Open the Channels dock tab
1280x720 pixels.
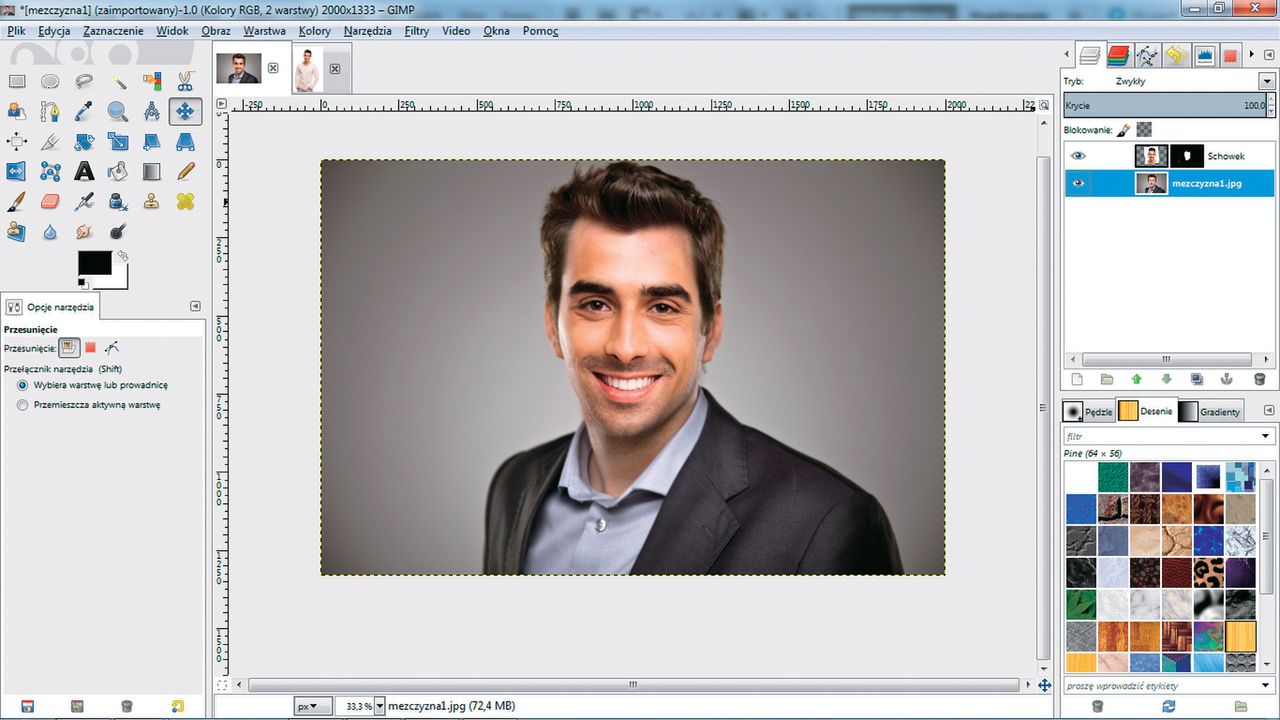coord(1118,55)
